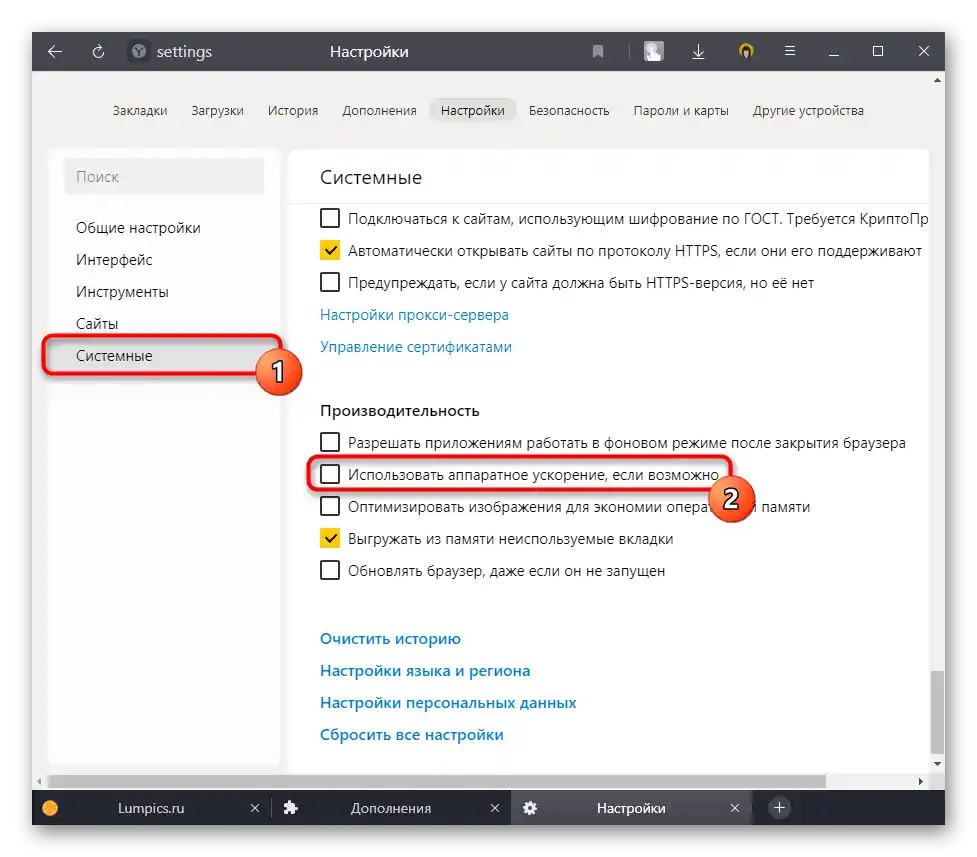Screen dimensions: 977x857
Task: Switch to the Lumpics.ru browser tab
Action: point(151,808)
